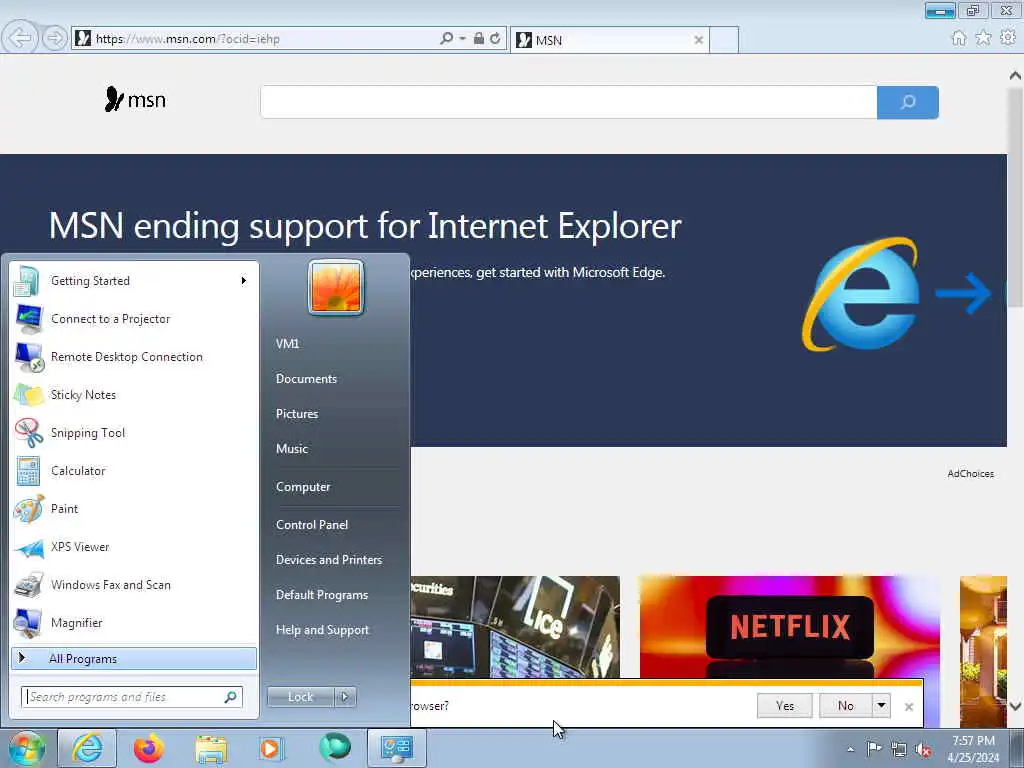1024x768 pixels.
Task: Click the page scrollbar down arrow
Action: tap(1016, 706)
